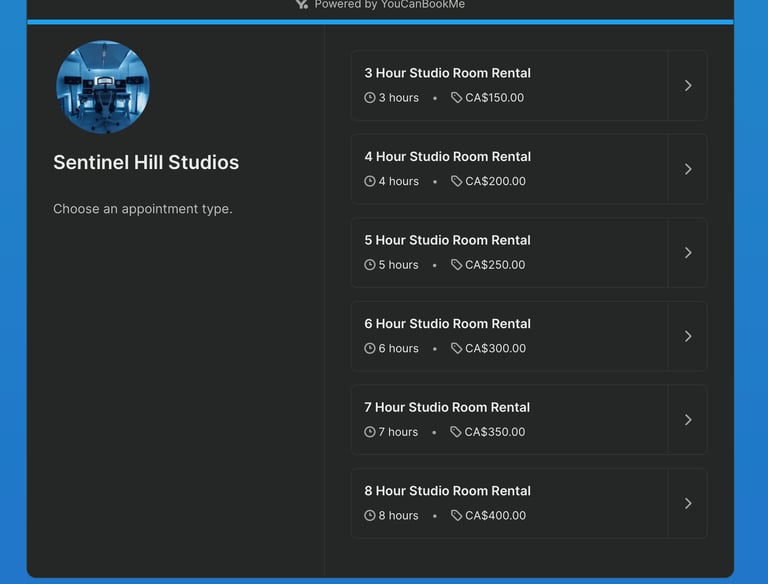The height and width of the screenshot is (584, 768).
Task: Open the 6 Hour Studio Room Rental chevron arrow
Action: (x=688, y=336)
